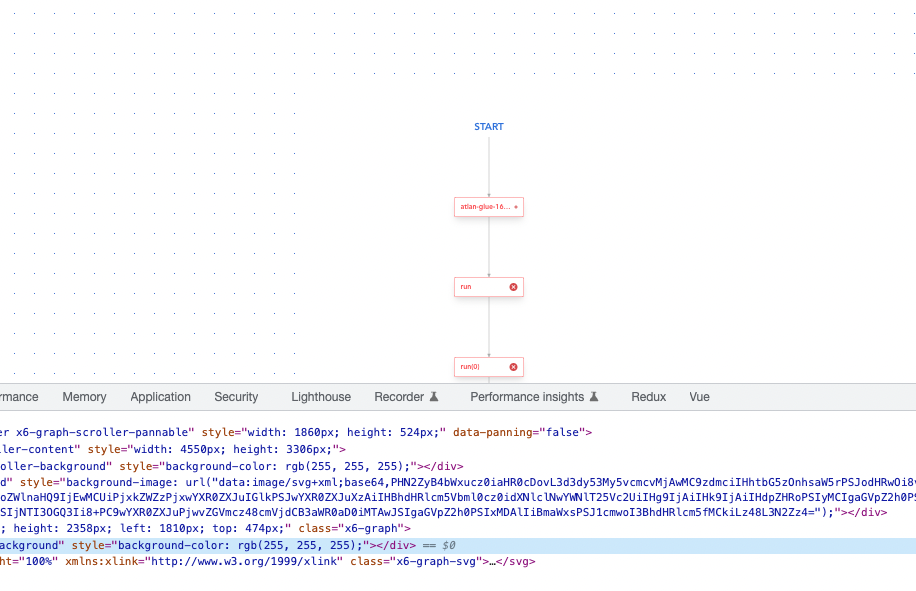Open the Vue devtools panel
Viewport: 916px width, 591px height.
point(699,397)
